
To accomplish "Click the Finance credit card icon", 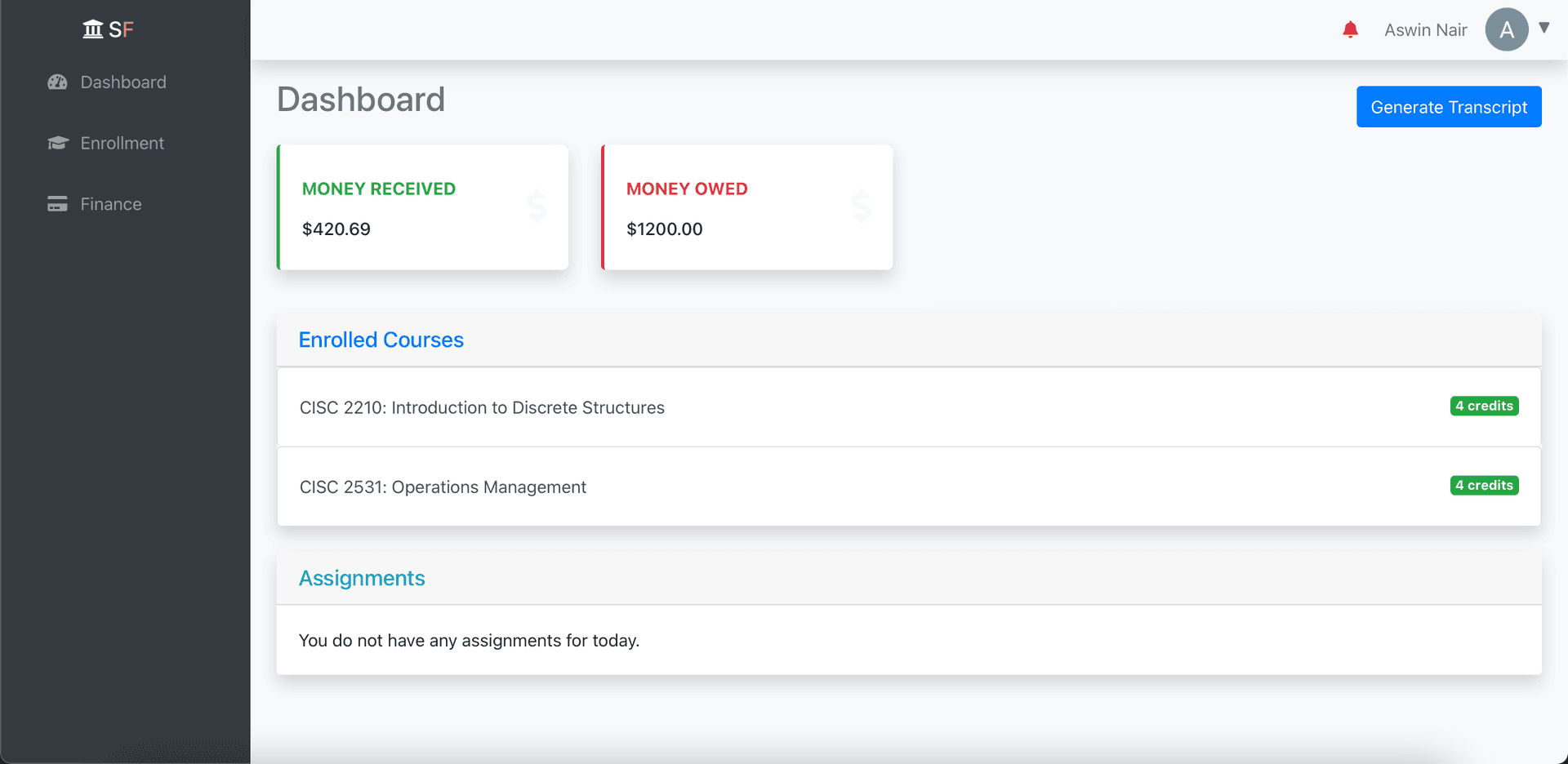I will pyautogui.click(x=57, y=204).
